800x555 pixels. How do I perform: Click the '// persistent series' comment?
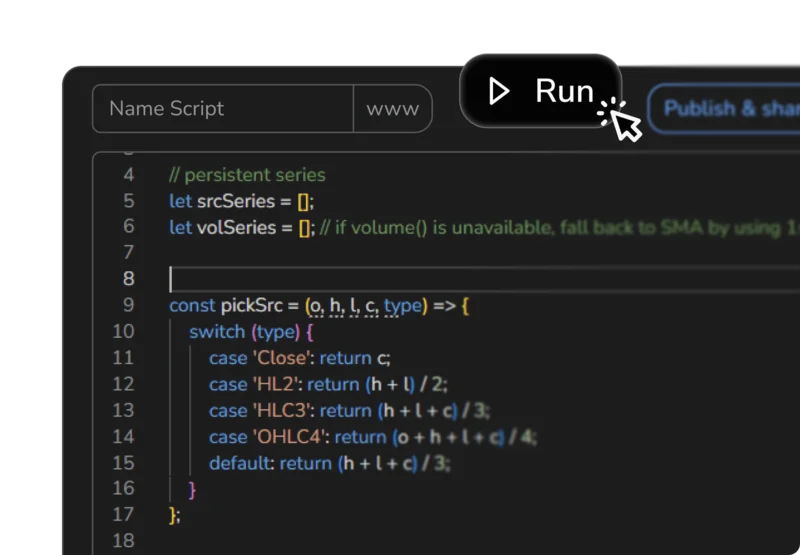247,175
